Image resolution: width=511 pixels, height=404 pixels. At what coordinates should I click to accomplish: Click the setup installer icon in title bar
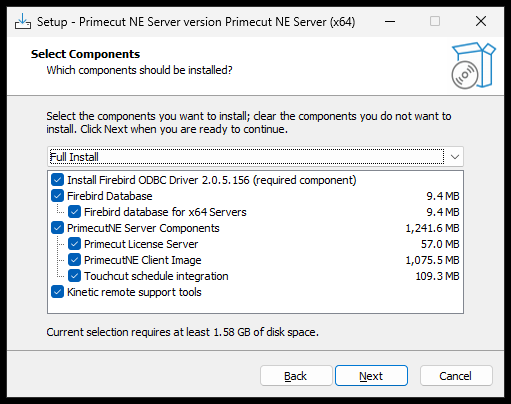point(23,22)
